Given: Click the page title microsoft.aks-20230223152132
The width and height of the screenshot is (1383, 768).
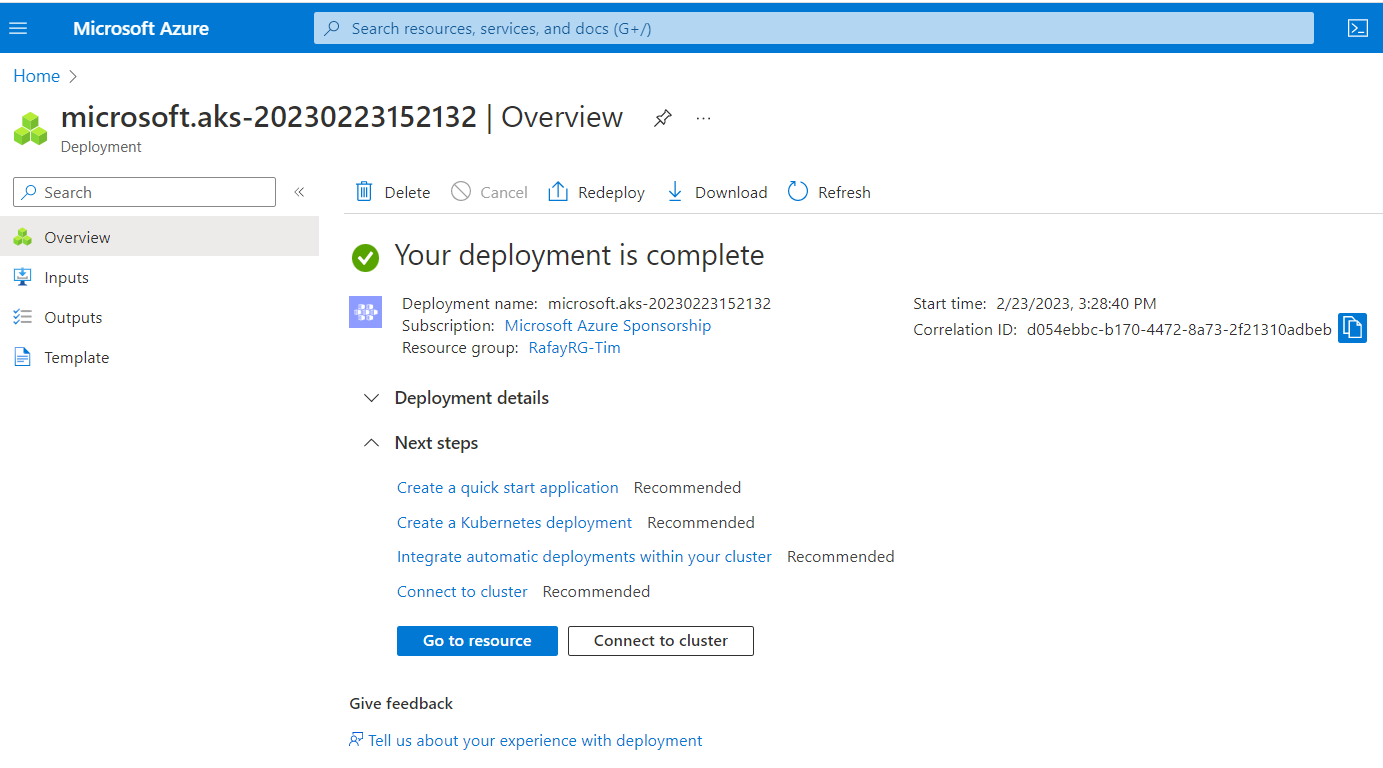Looking at the screenshot, I should (269, 117).
